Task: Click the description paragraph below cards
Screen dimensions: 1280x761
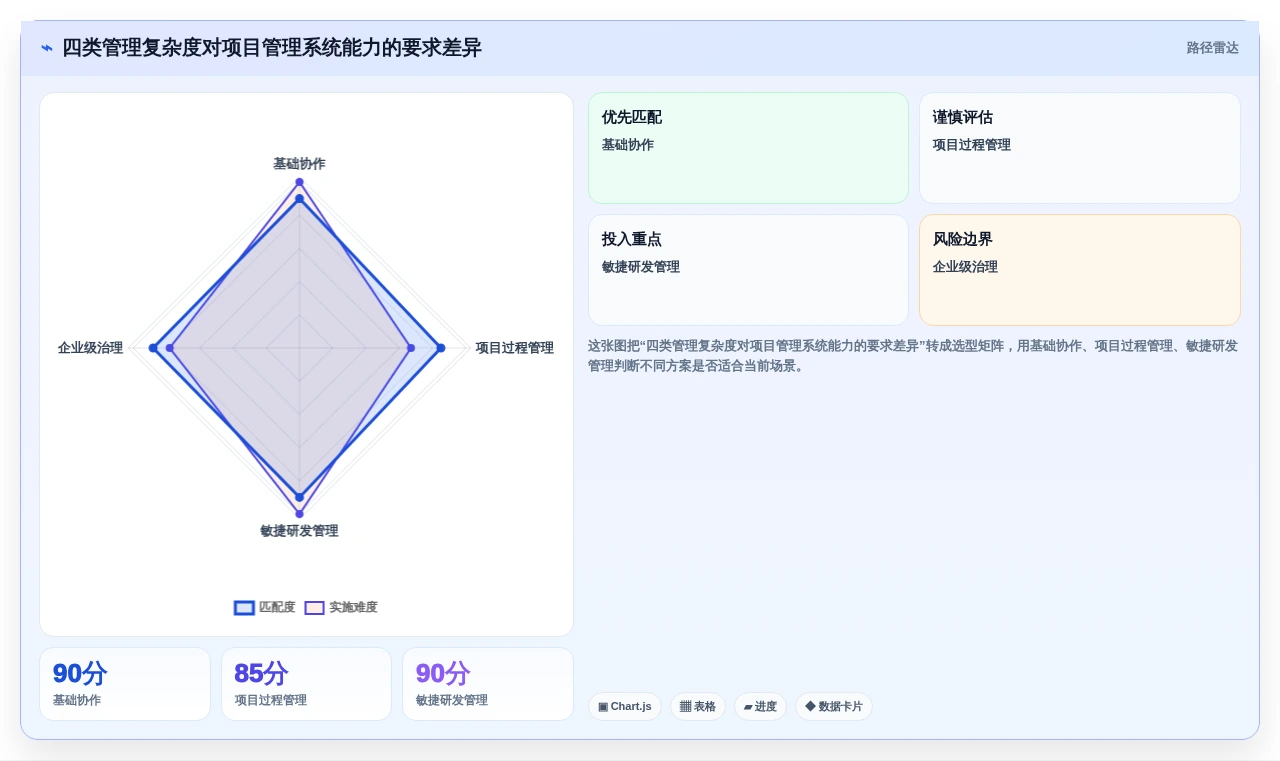Action: pos(913,356)
